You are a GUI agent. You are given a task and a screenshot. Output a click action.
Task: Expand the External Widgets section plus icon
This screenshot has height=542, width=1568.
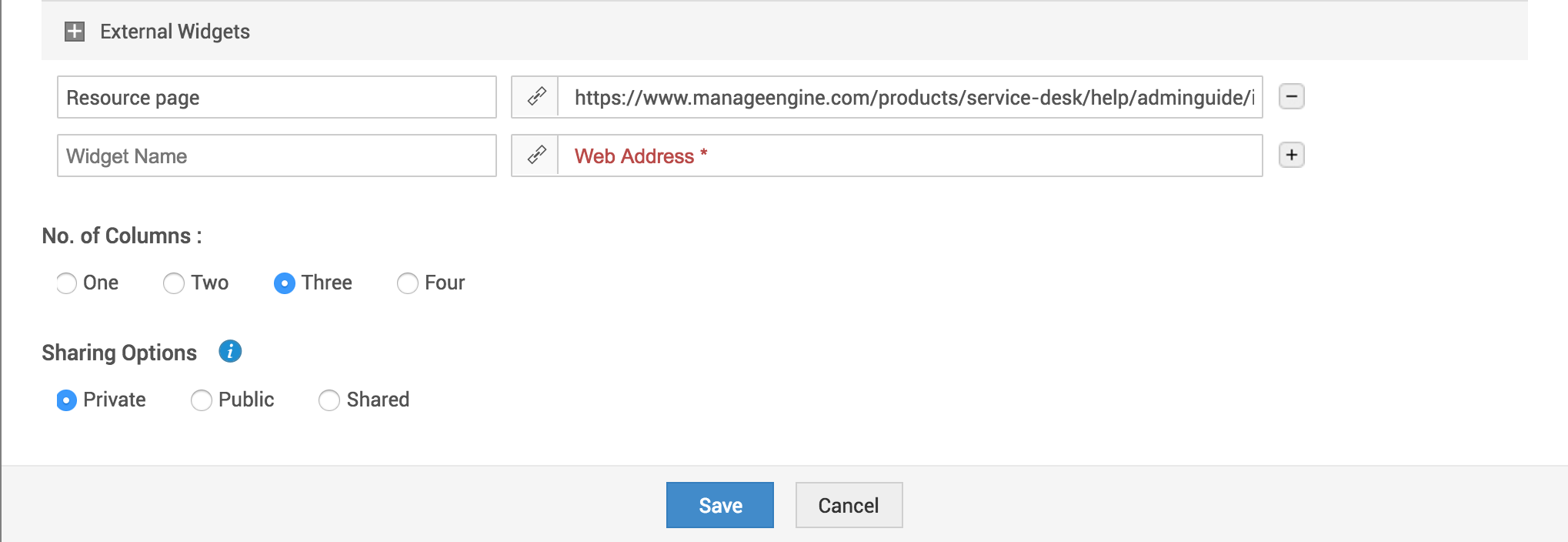tap(75, 32)
